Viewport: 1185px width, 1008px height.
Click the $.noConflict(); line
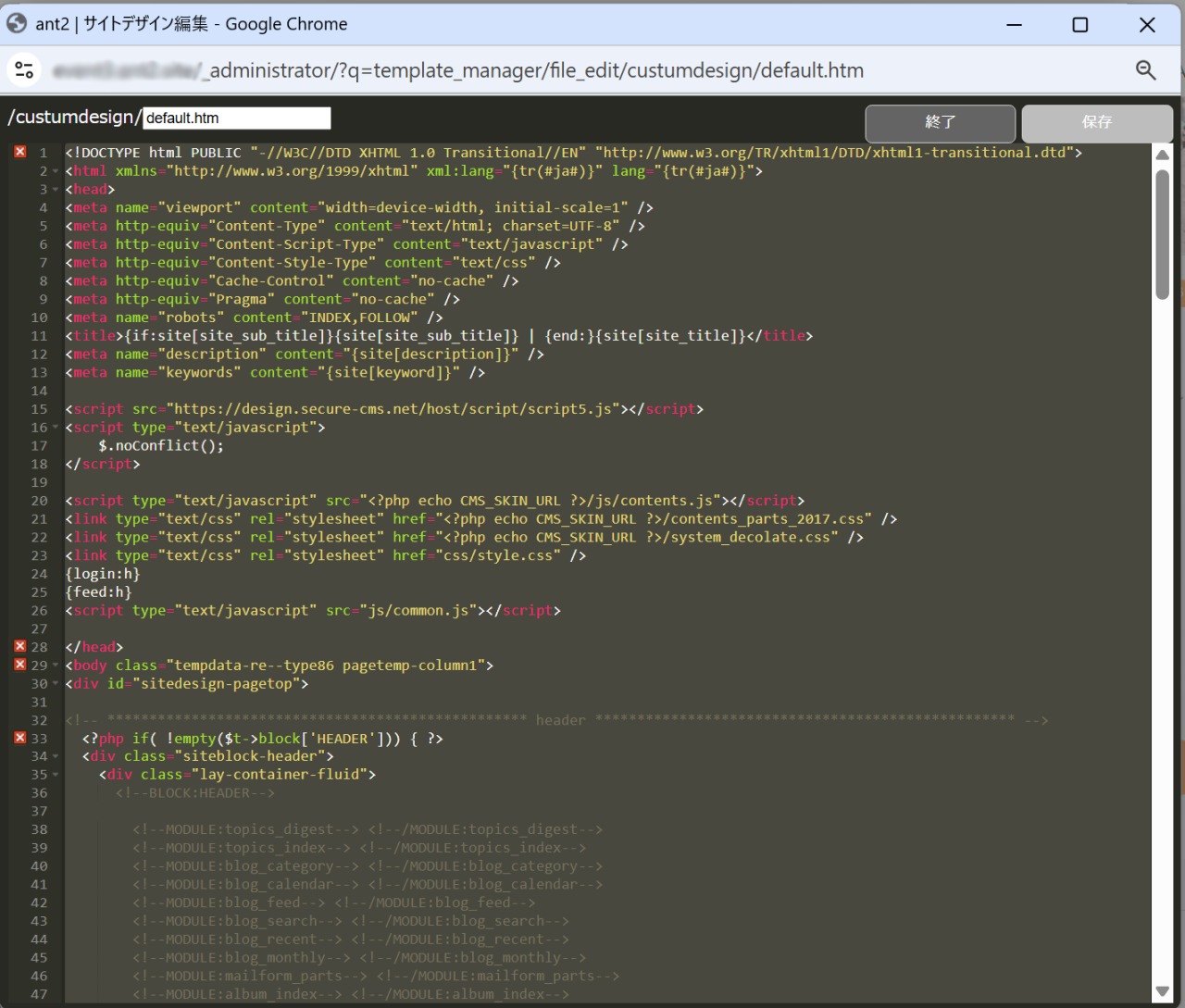click(x=161, y=445)
